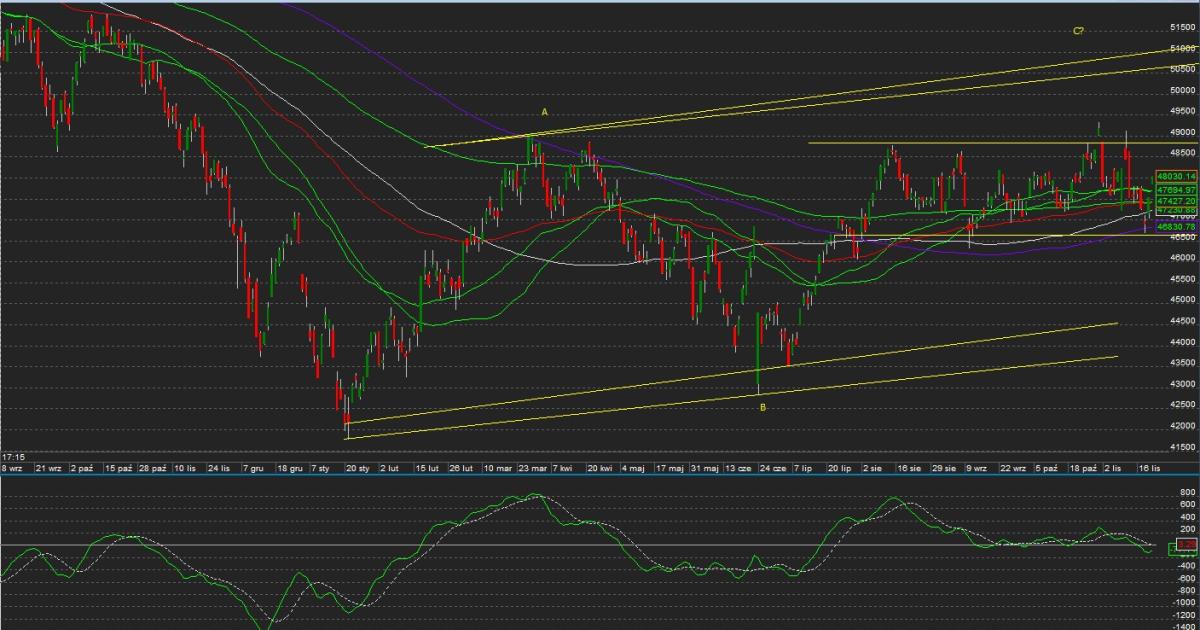Select the 13 cze date marker
The height and width of the screenshot is (630, 1200).
pyautogui.click(x=738, y=467)
